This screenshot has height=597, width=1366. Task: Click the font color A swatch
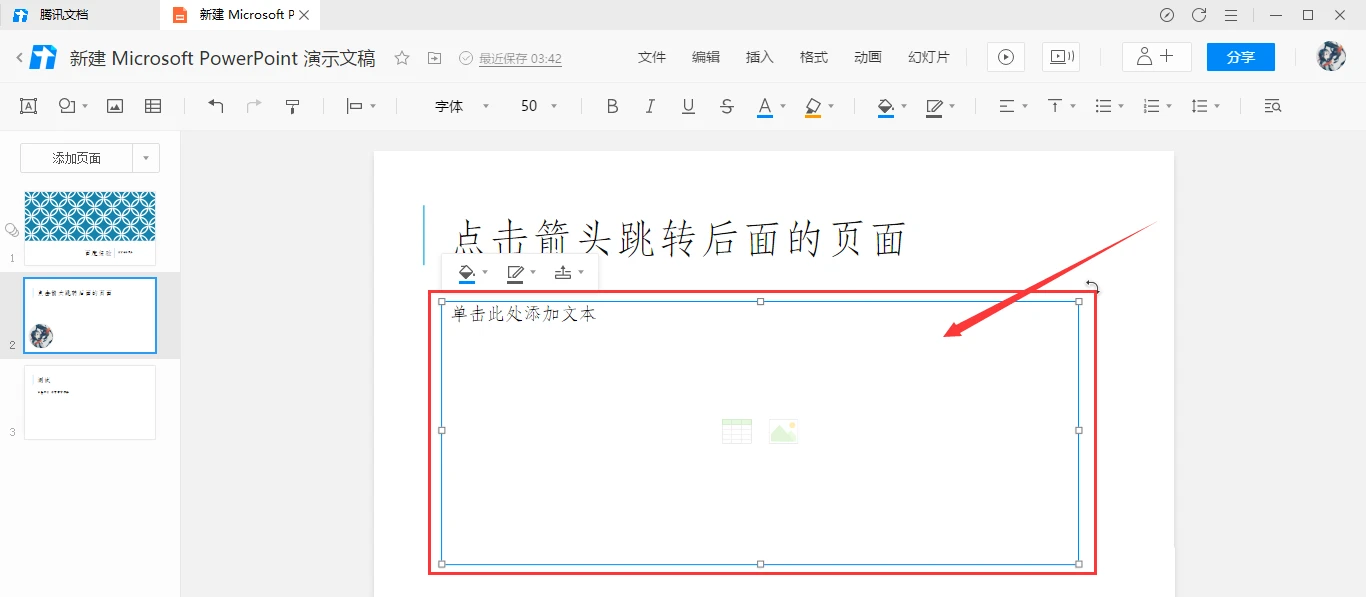[x=765, y=106]
